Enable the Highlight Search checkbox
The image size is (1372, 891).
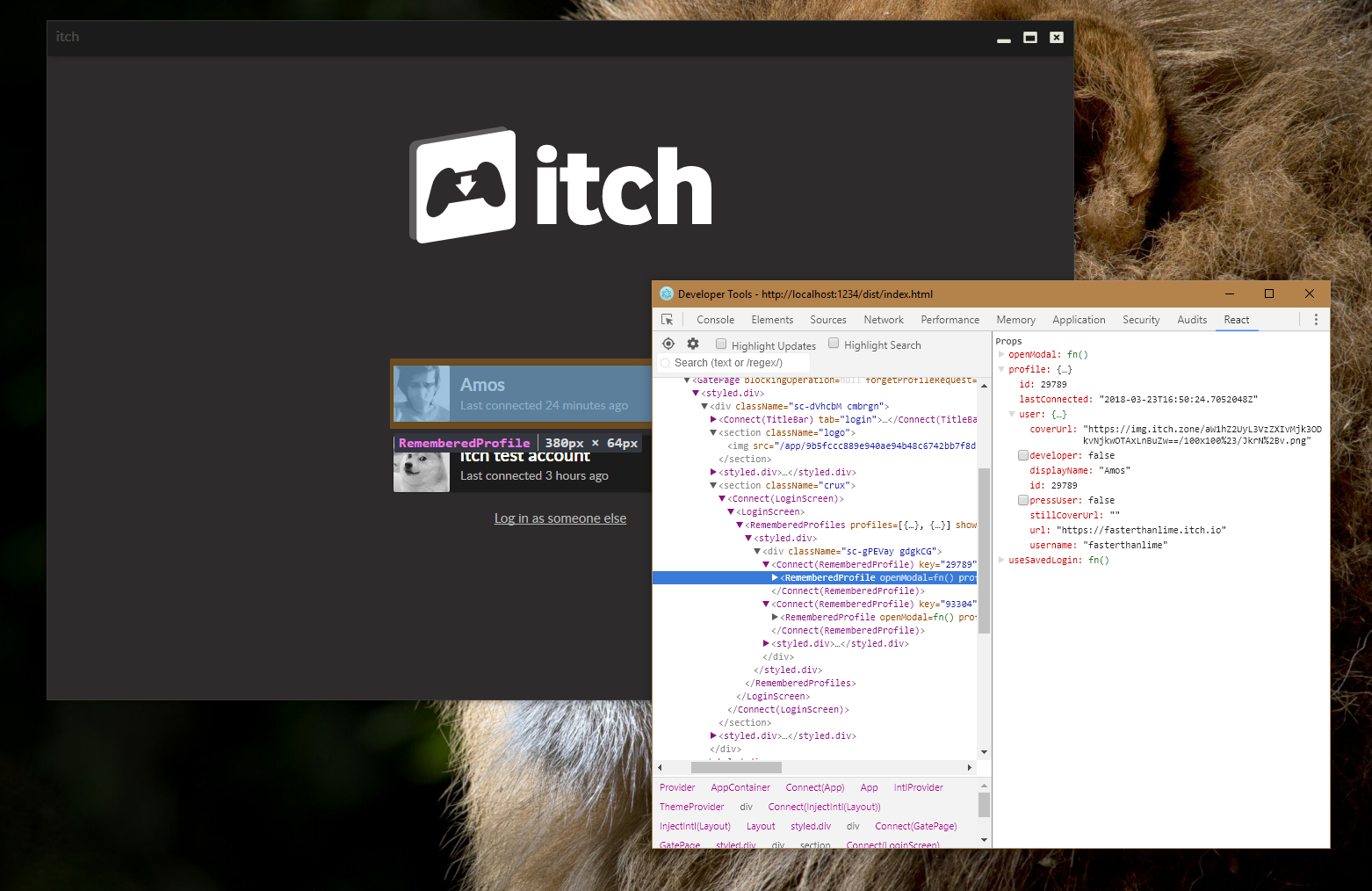[x=834, y=344]
